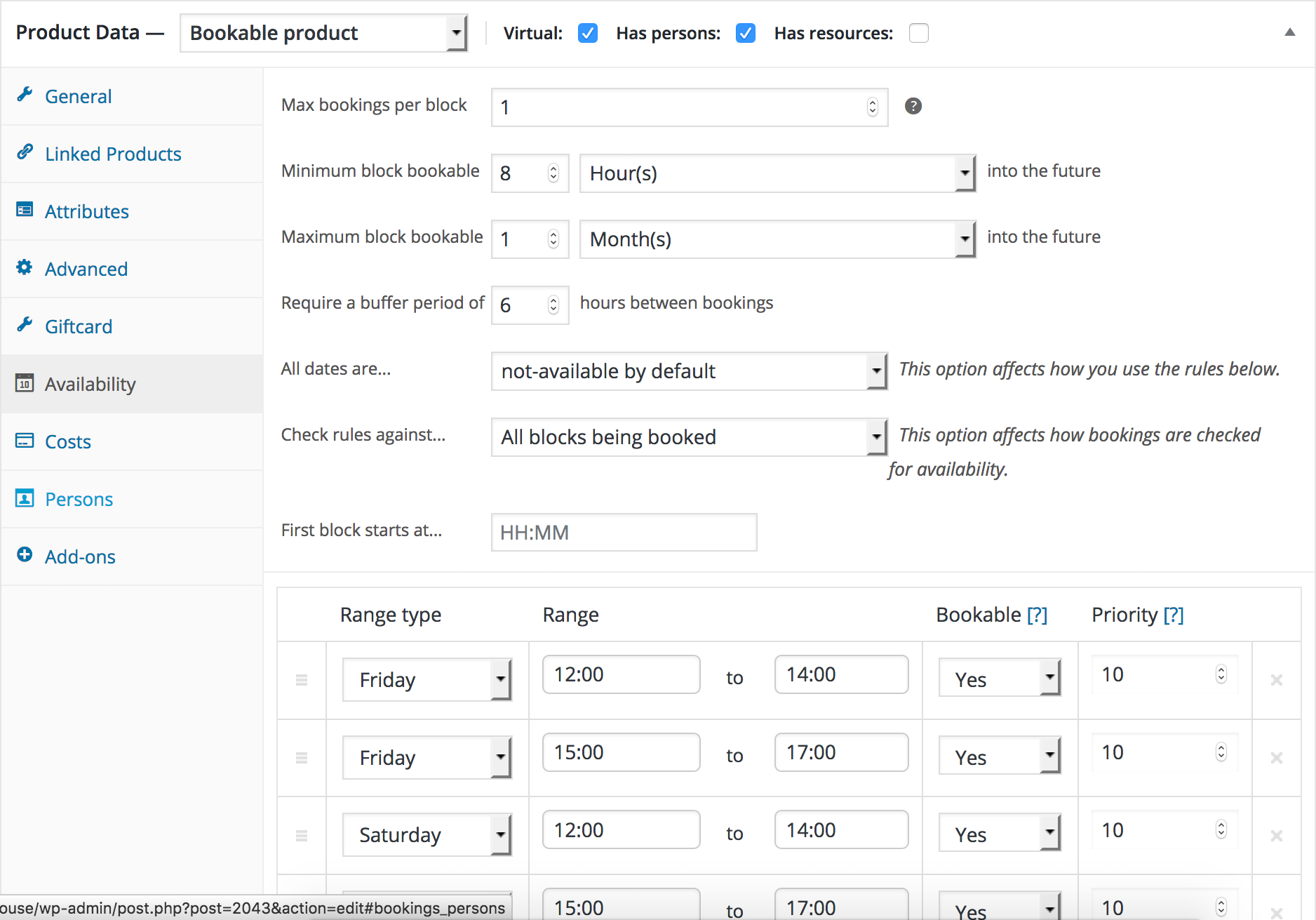This screenshot has height=920, width=1316.
Task: Open the Attributes tab
Action: coord(132,211)
